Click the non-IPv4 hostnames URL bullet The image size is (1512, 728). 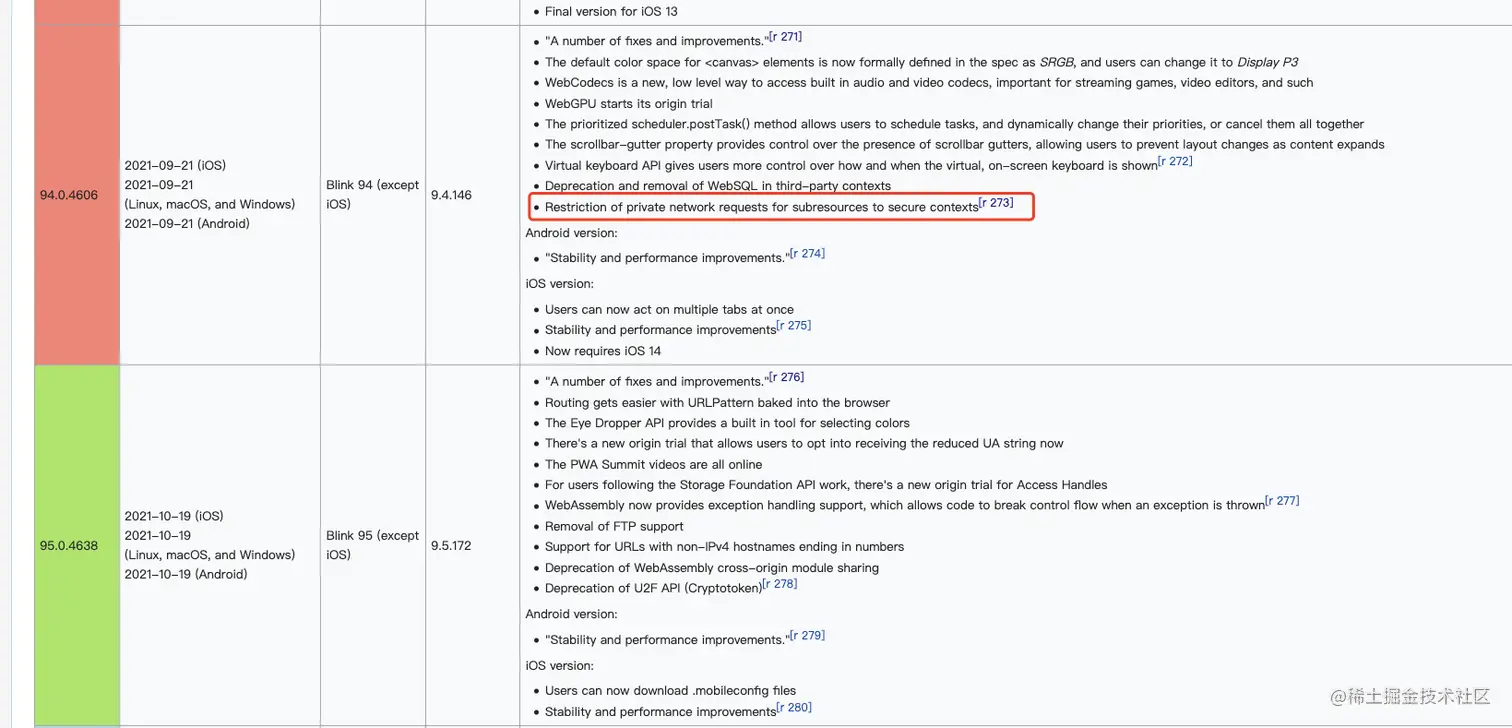pyautogui.click(x=724, y=547)
